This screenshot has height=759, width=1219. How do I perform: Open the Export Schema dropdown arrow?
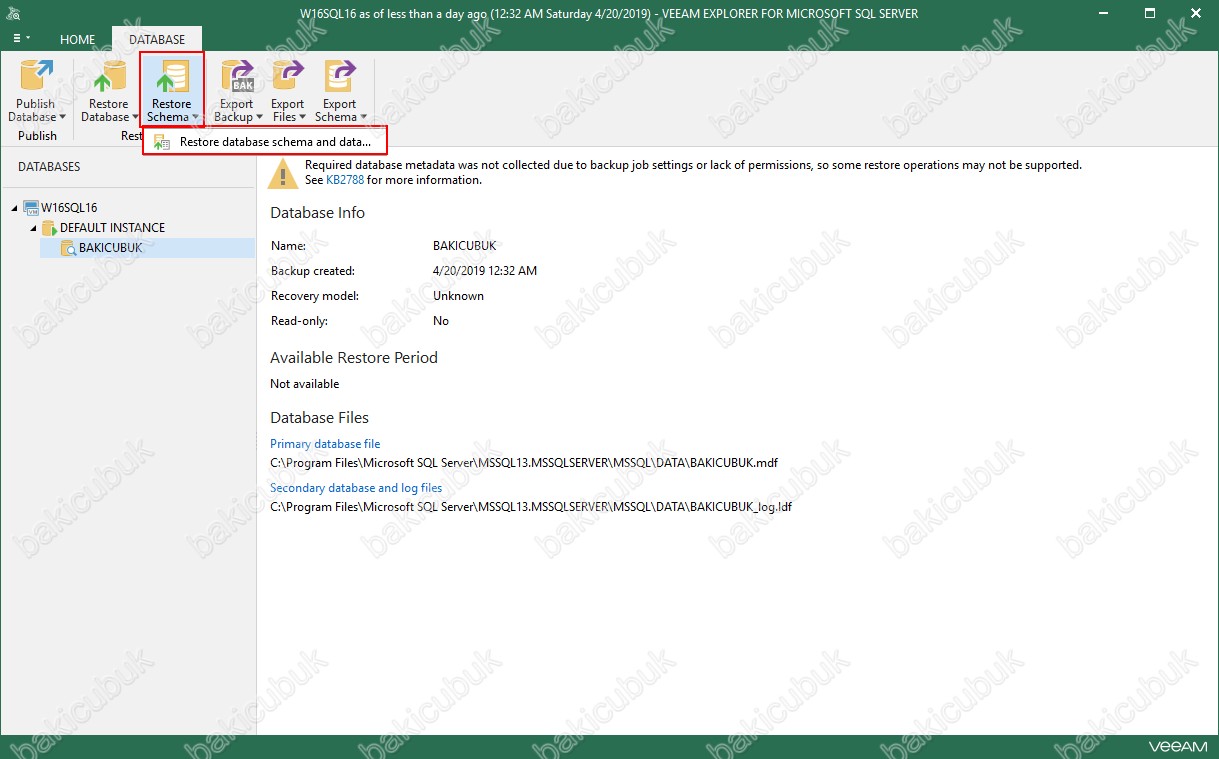(362, 118)
